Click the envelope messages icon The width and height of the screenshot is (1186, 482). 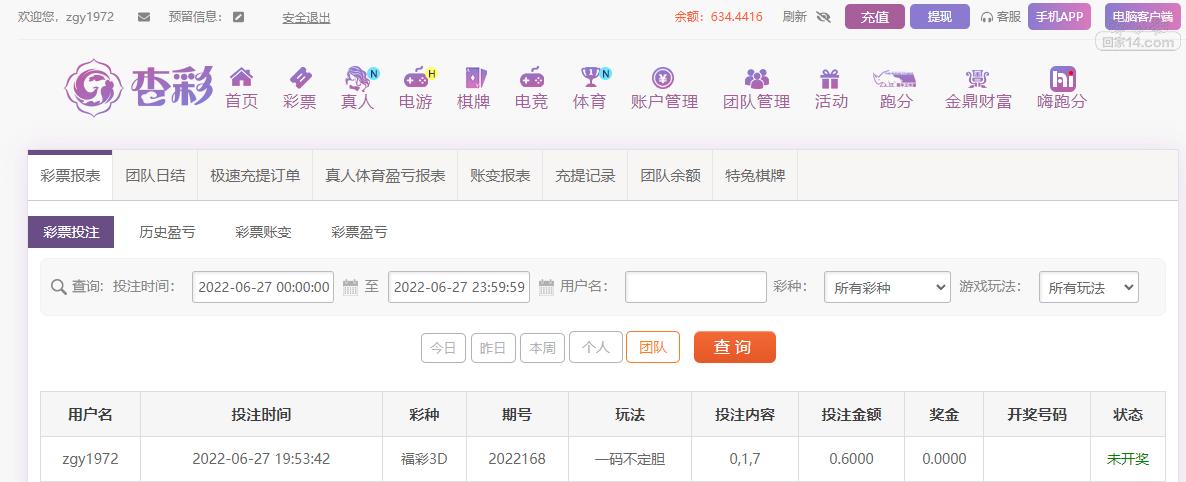point(144,17)
